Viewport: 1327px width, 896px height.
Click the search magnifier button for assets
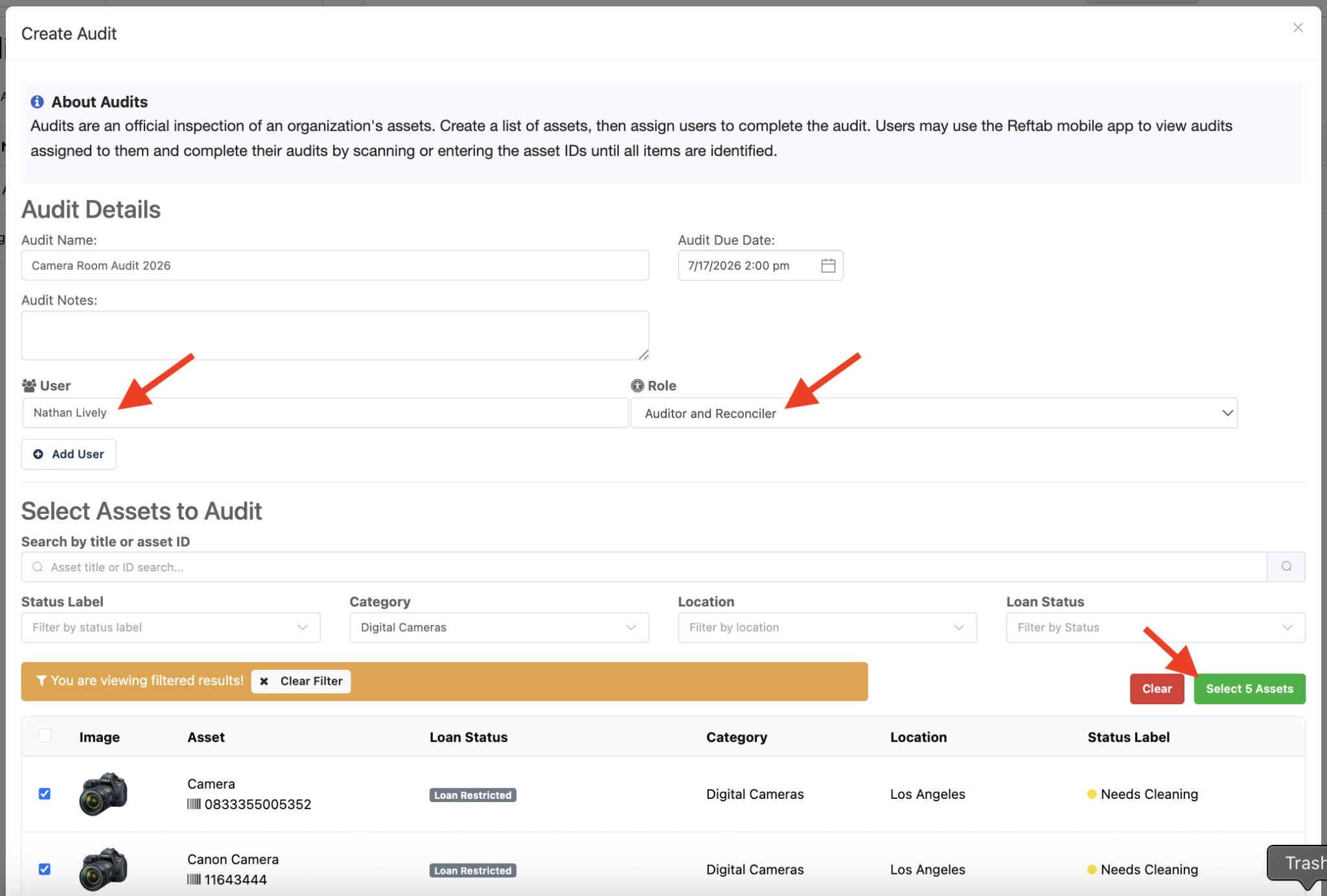click(1286, 567)
